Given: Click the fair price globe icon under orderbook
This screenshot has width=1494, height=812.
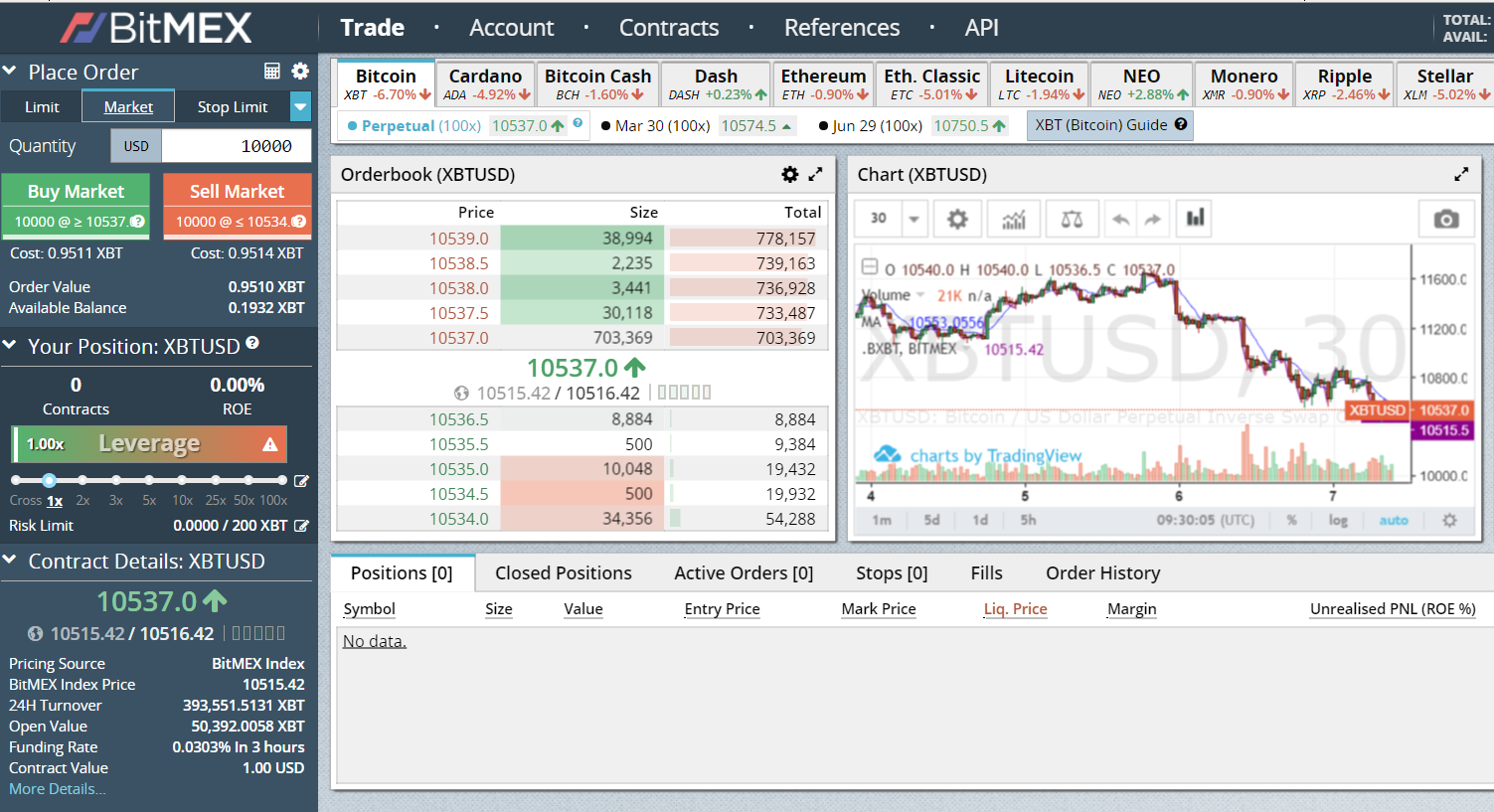Looking at the screenshot, I should point(461,393).
